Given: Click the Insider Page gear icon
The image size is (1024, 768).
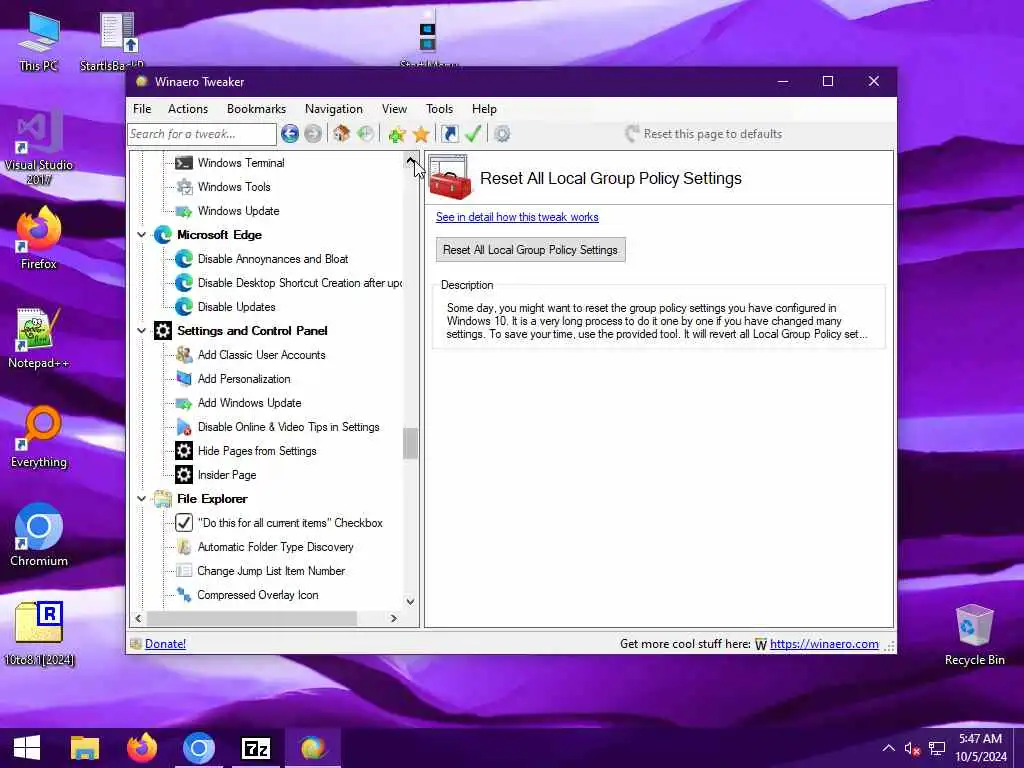Looking at the screenshot, I should pyautogui.click(x=184, y=475).
